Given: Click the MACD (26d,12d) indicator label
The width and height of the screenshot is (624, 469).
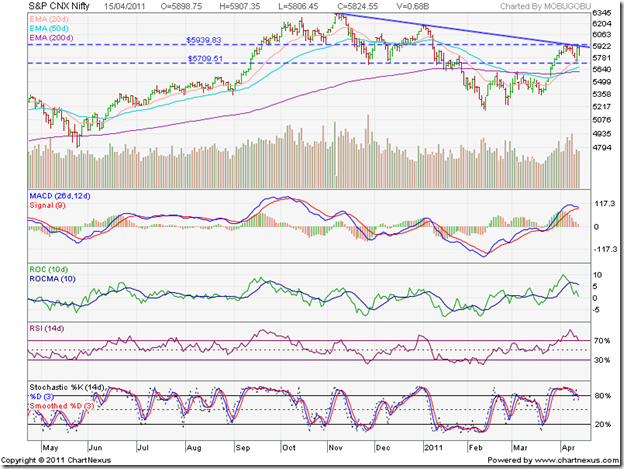Looking at the screenshot, I should (x=60, y=196).
